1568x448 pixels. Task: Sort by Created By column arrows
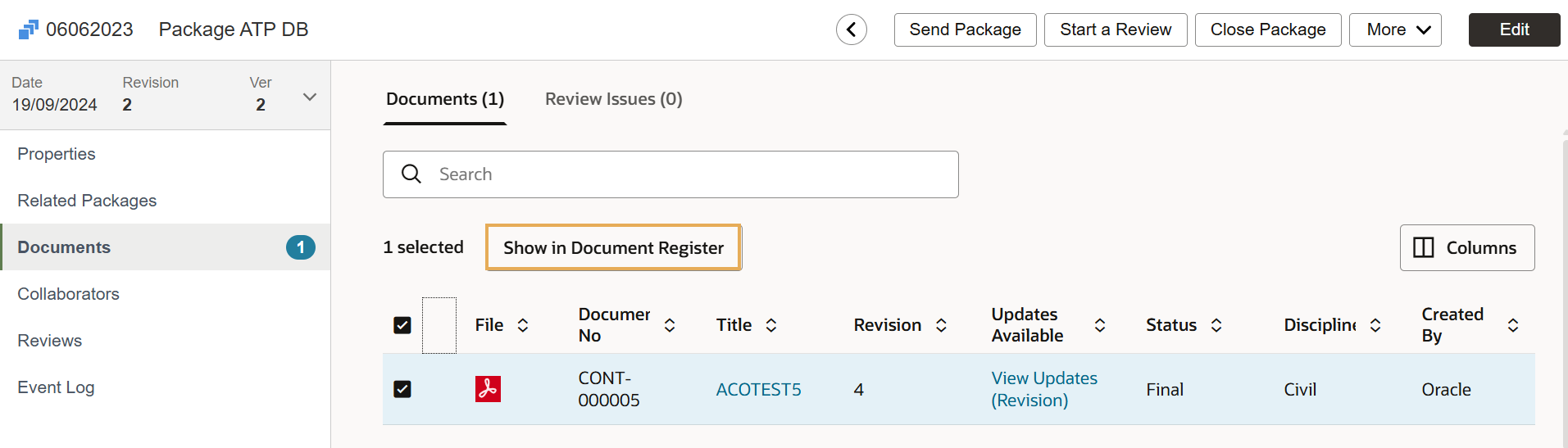click(x=1512, y=325)
